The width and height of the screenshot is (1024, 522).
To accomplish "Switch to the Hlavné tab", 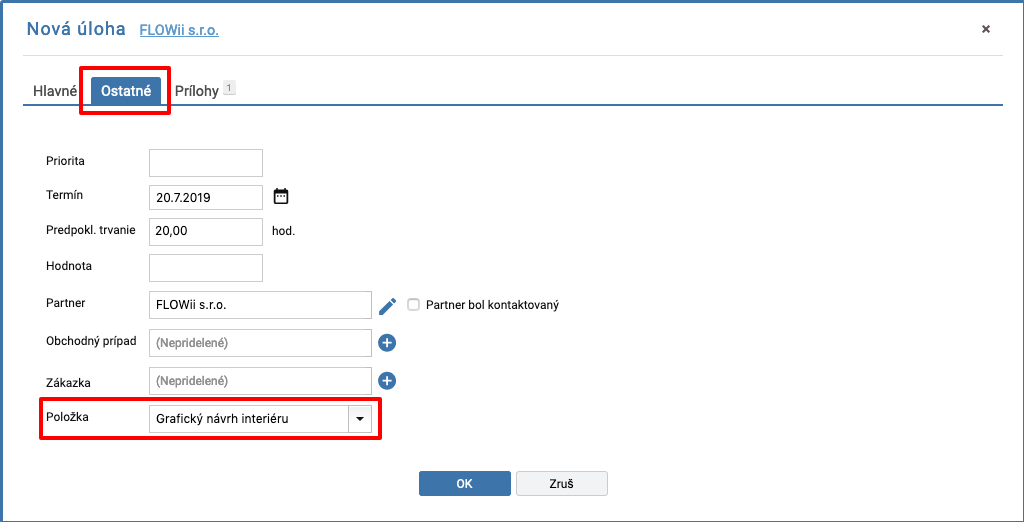I will [x=55, y=91].
